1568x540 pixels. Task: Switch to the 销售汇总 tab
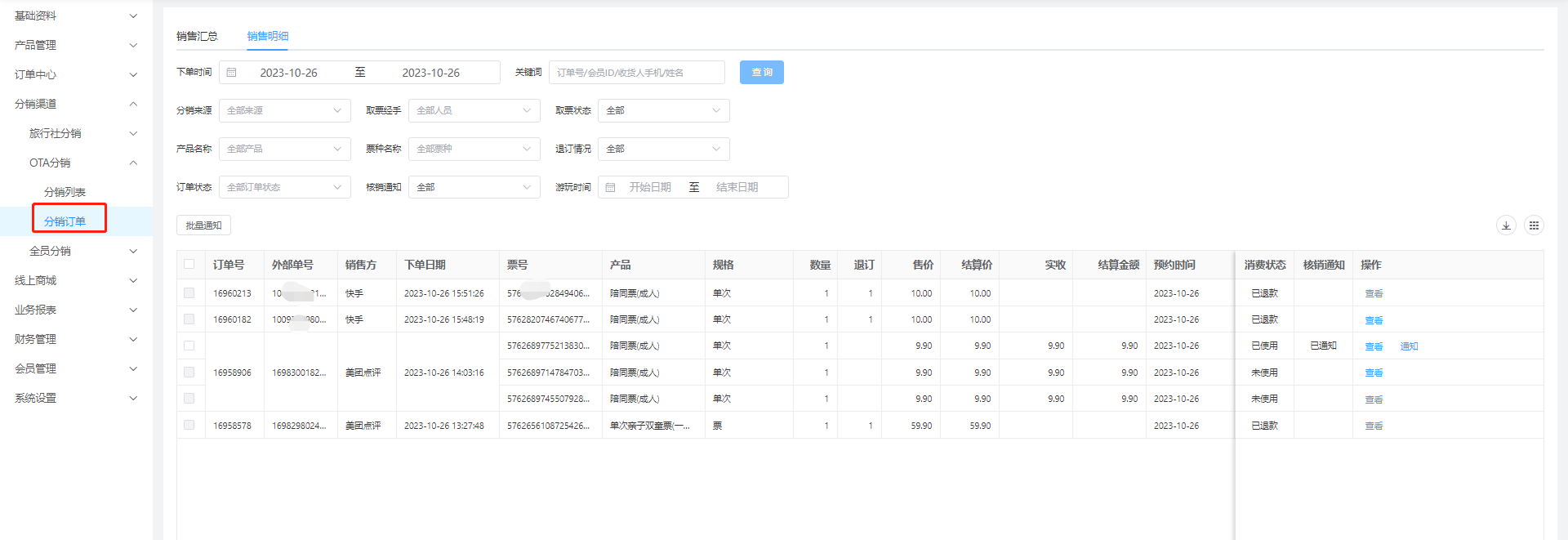click(197, 36)
